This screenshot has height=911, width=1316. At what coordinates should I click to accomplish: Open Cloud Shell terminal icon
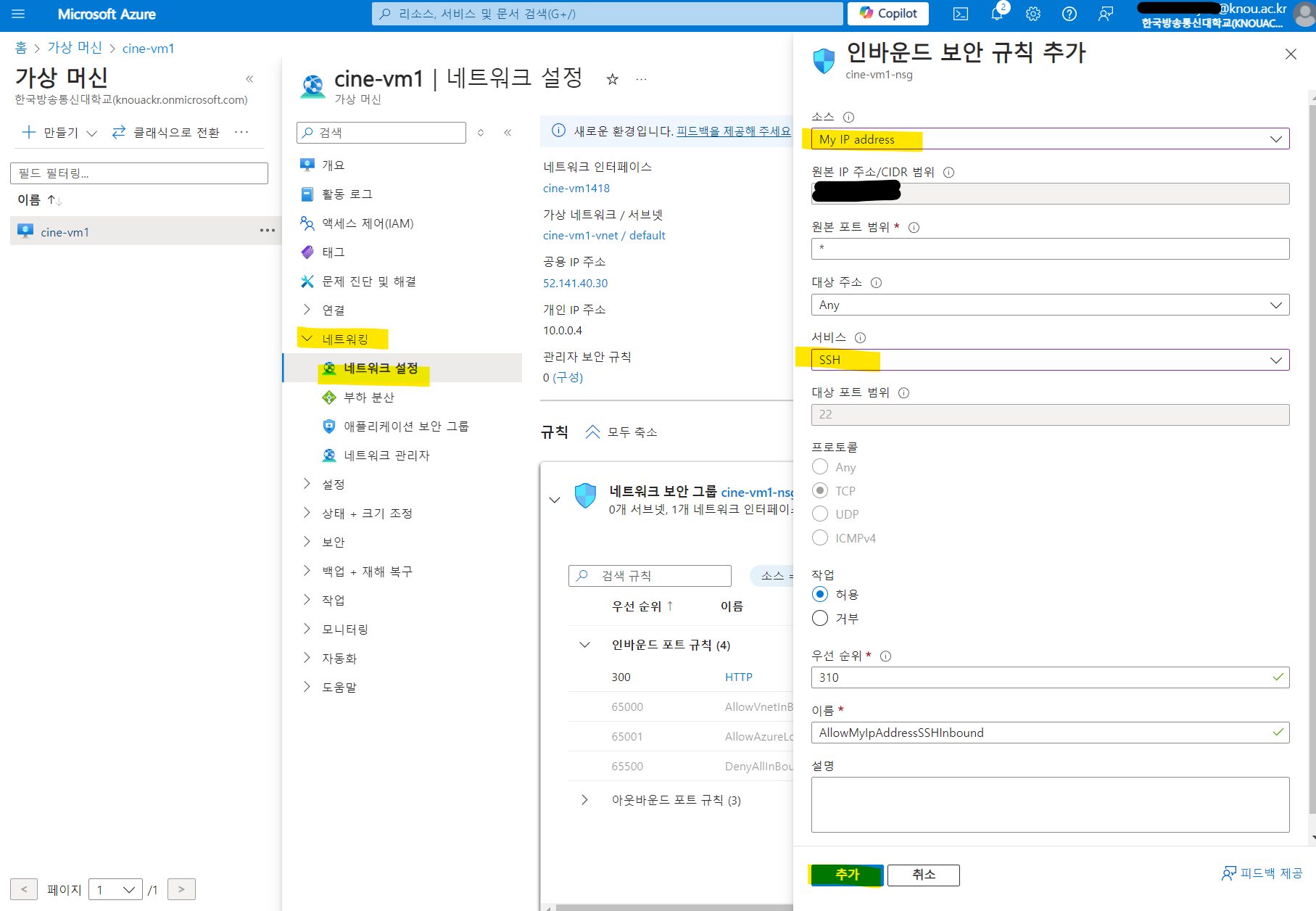point(961,14)
